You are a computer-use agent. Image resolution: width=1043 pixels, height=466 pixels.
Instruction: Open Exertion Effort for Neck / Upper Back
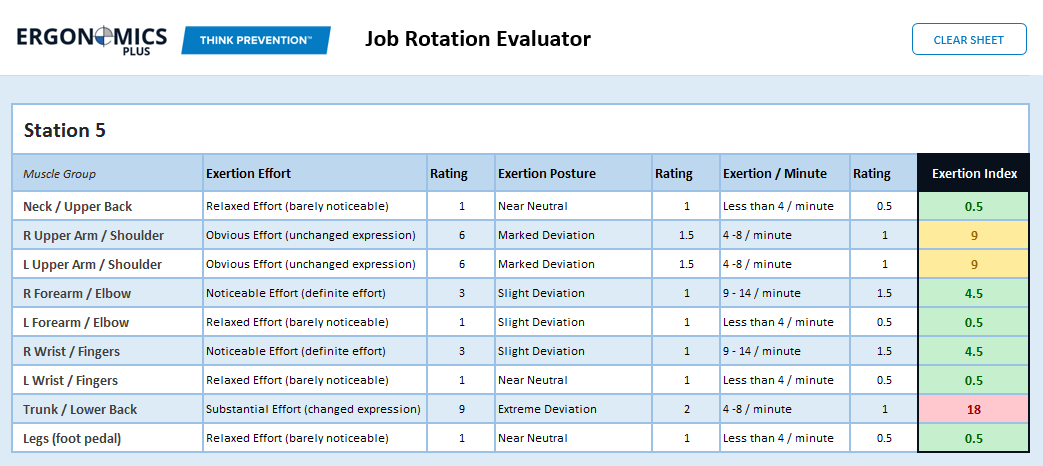tap(315, 206)
